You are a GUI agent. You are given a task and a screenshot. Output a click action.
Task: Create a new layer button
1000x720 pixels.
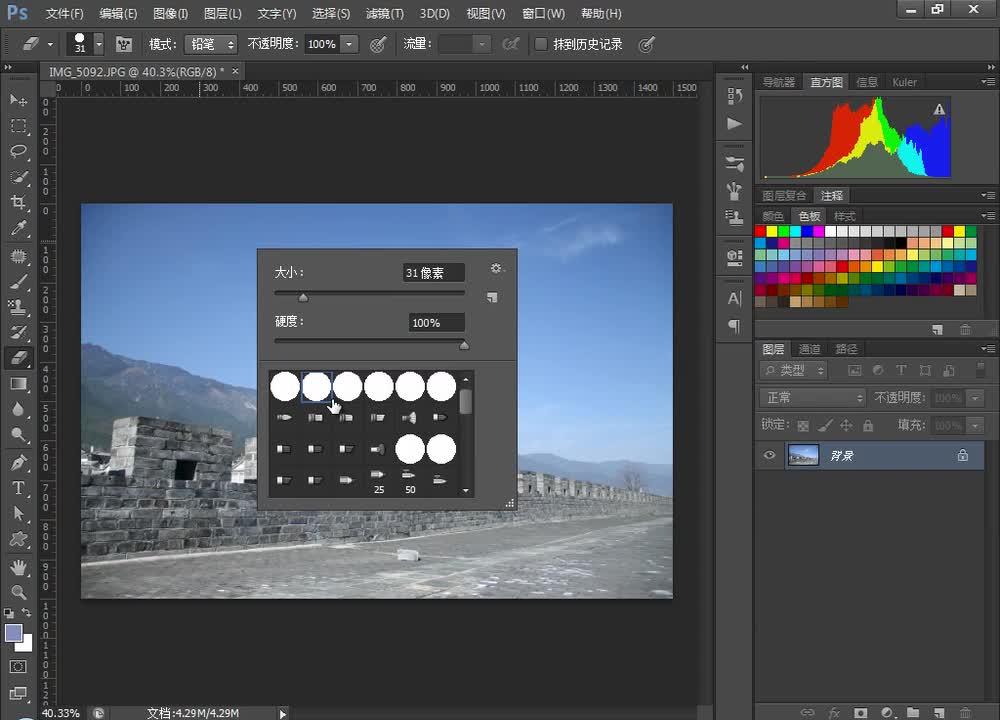(x=939, y=712)
